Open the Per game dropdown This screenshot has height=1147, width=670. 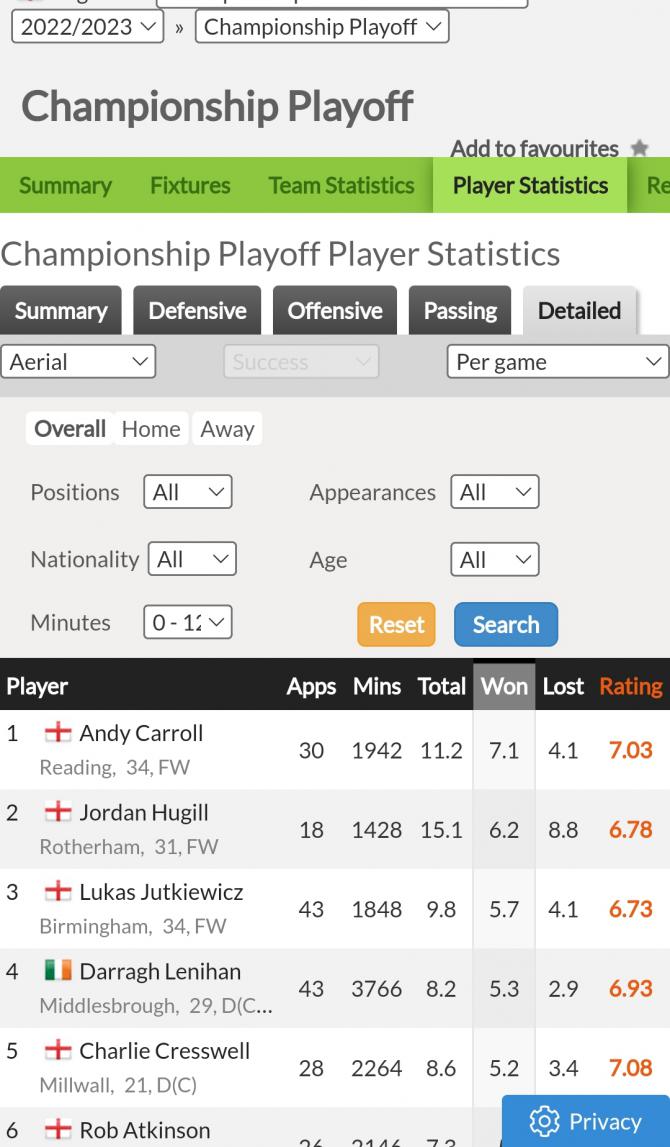click(x=557, y=361)
